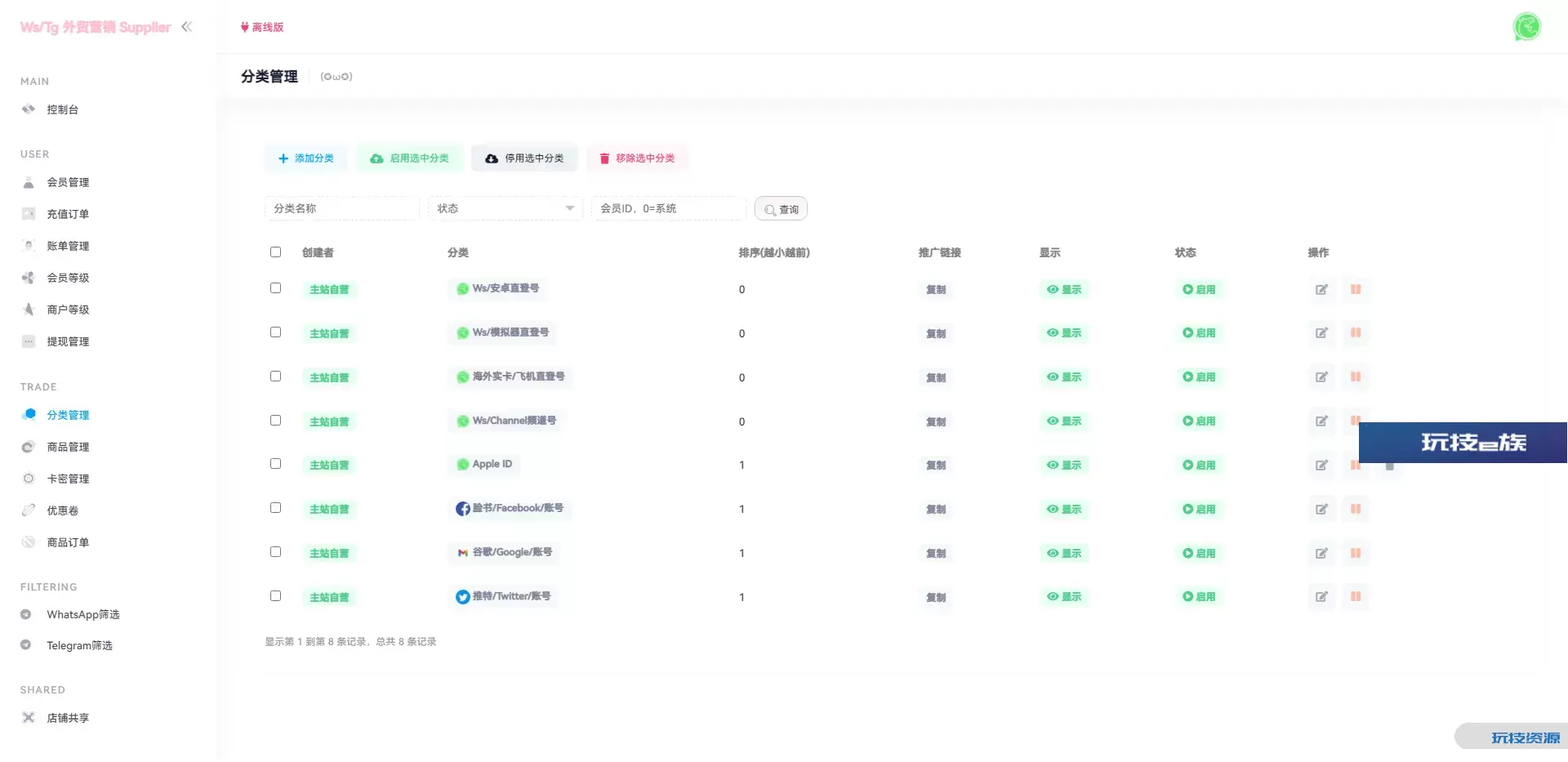This screenshot has height=762, width=1568.
Task: Click 排序(越小越前) column header
Action: [774, 252]
